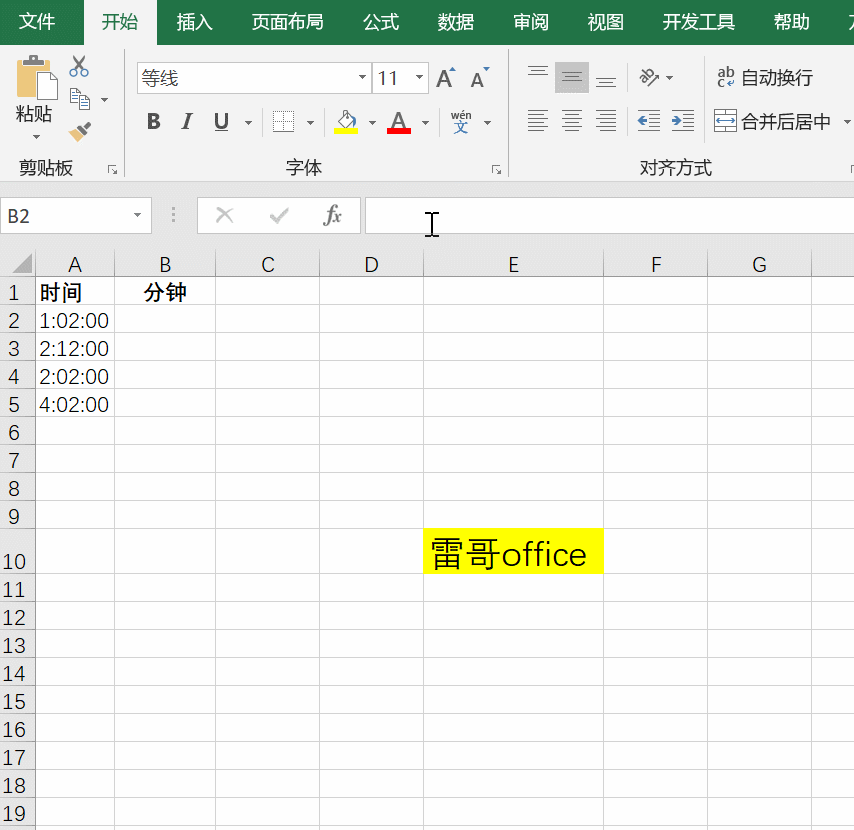Toggle middle vertical alignment
854x830 pixels.
click(572, 77)
